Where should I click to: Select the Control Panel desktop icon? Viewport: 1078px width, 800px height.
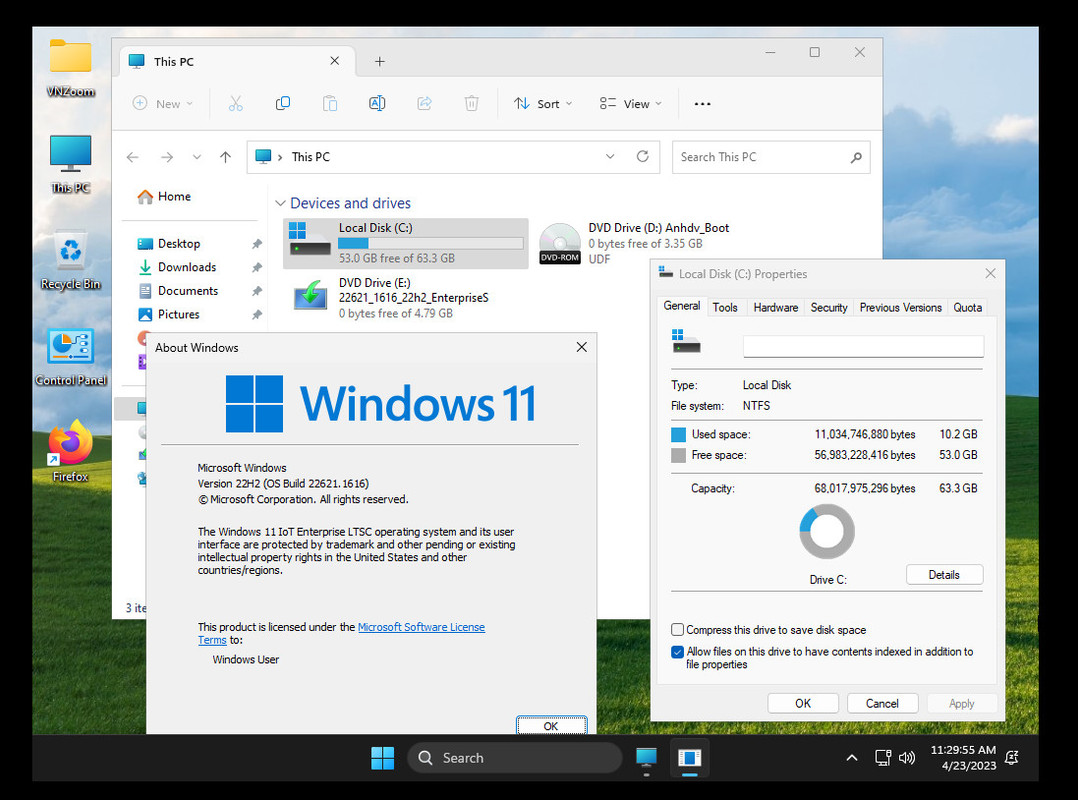pyautogui.click(x=71, y=357)
